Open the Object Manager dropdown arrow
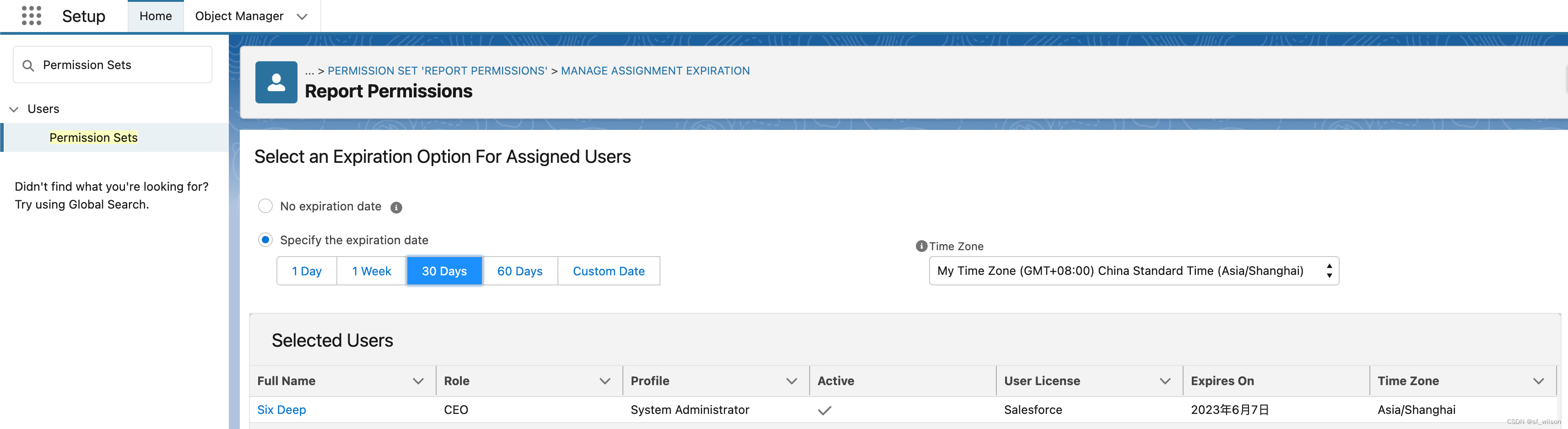This screenshot has height=429, width=1568. 302,16
